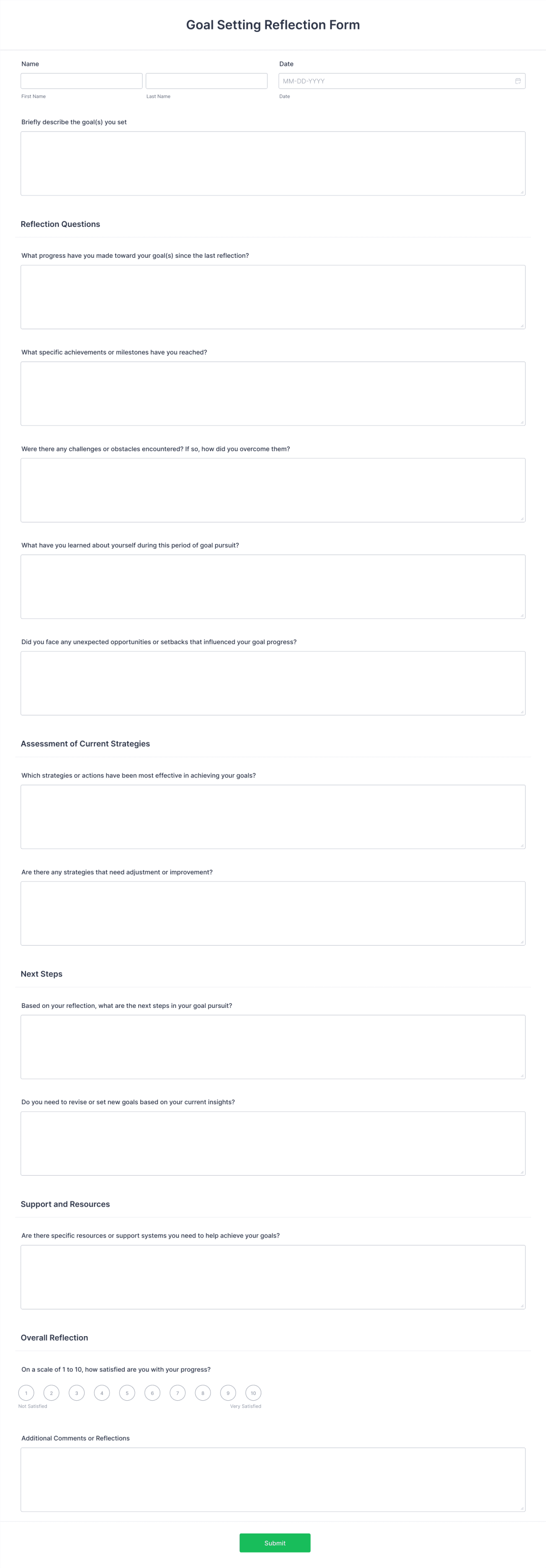Open the calendar date picker icon

(517, 80)
